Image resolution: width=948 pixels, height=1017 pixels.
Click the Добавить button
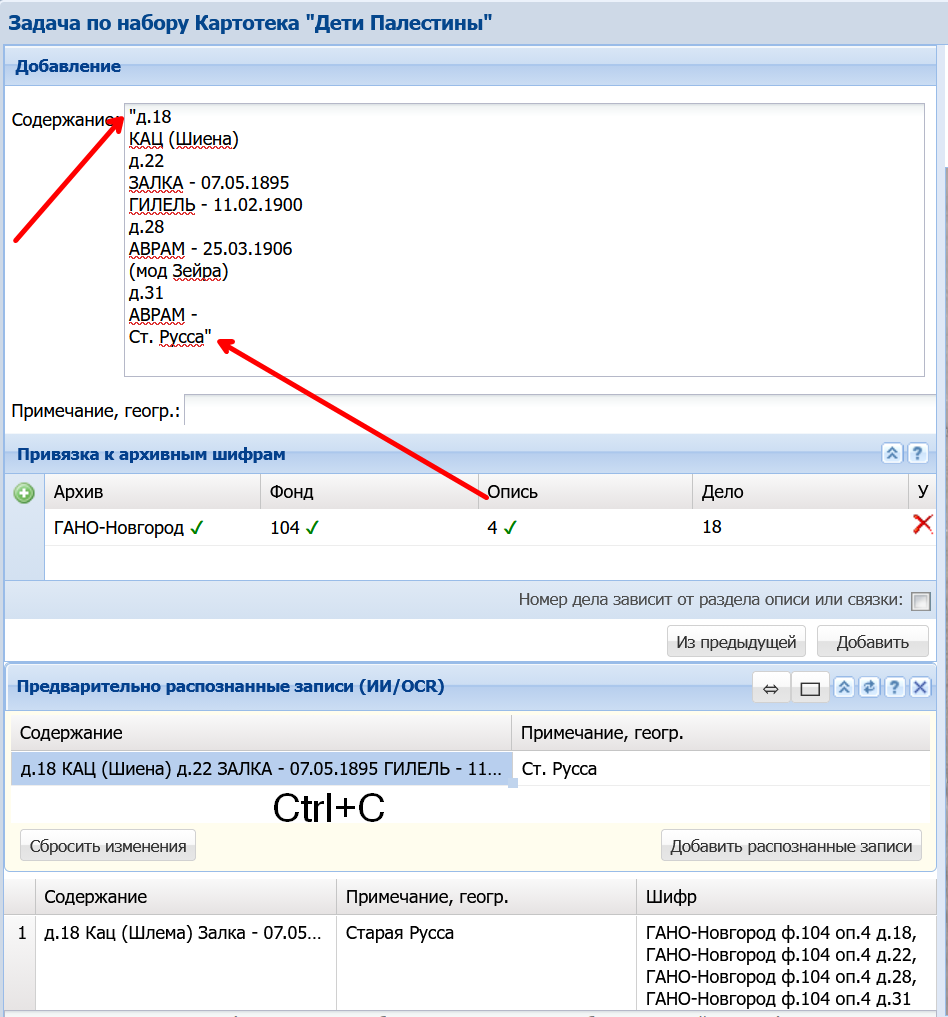pyautogui.click(x=872, y=641)
